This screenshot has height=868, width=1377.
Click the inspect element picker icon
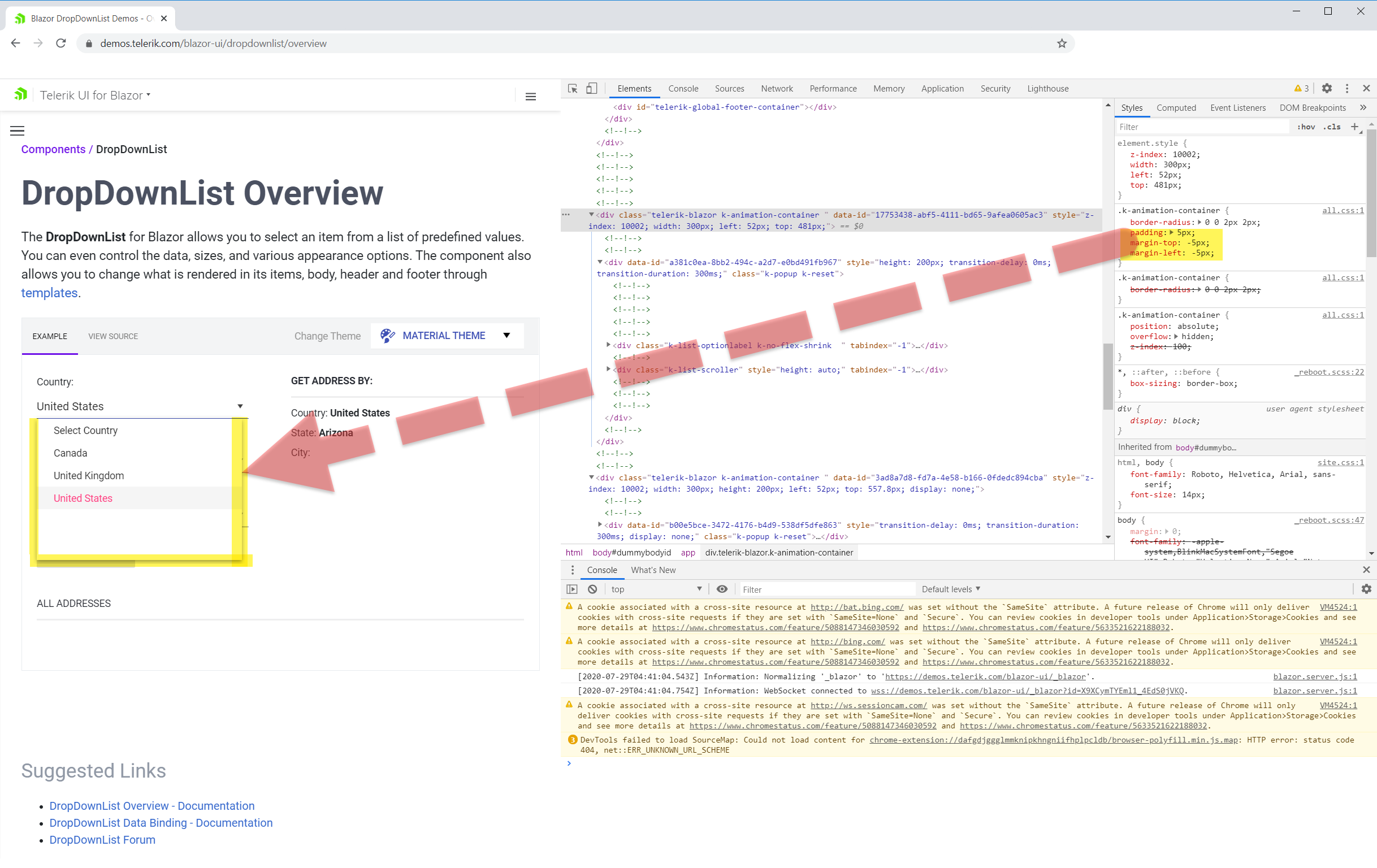click(x=573, y=89)
